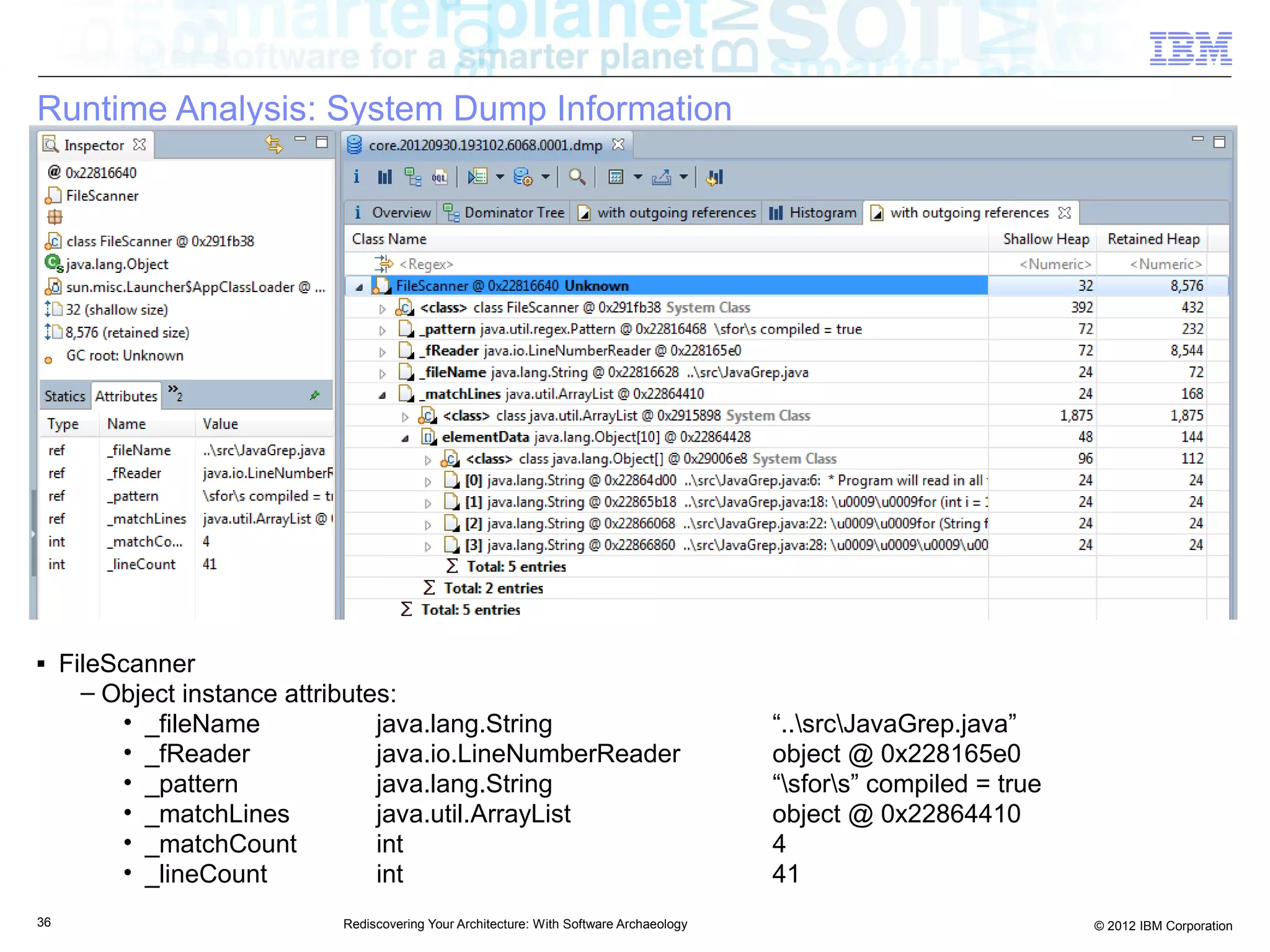Select the _lineCount attribute row
The height and width of the screenshot is (952, 1270).
point(187,564)
